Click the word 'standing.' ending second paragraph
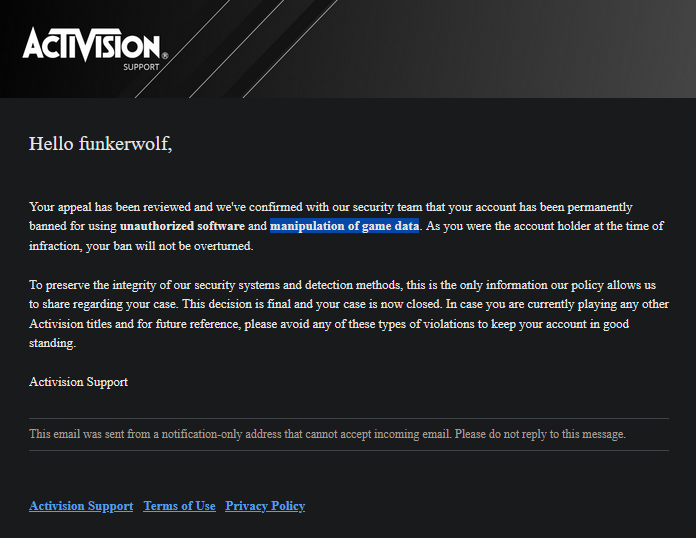The width and height of the screenshot is (696, 538). pyautogui.click(x=52, y=343)
